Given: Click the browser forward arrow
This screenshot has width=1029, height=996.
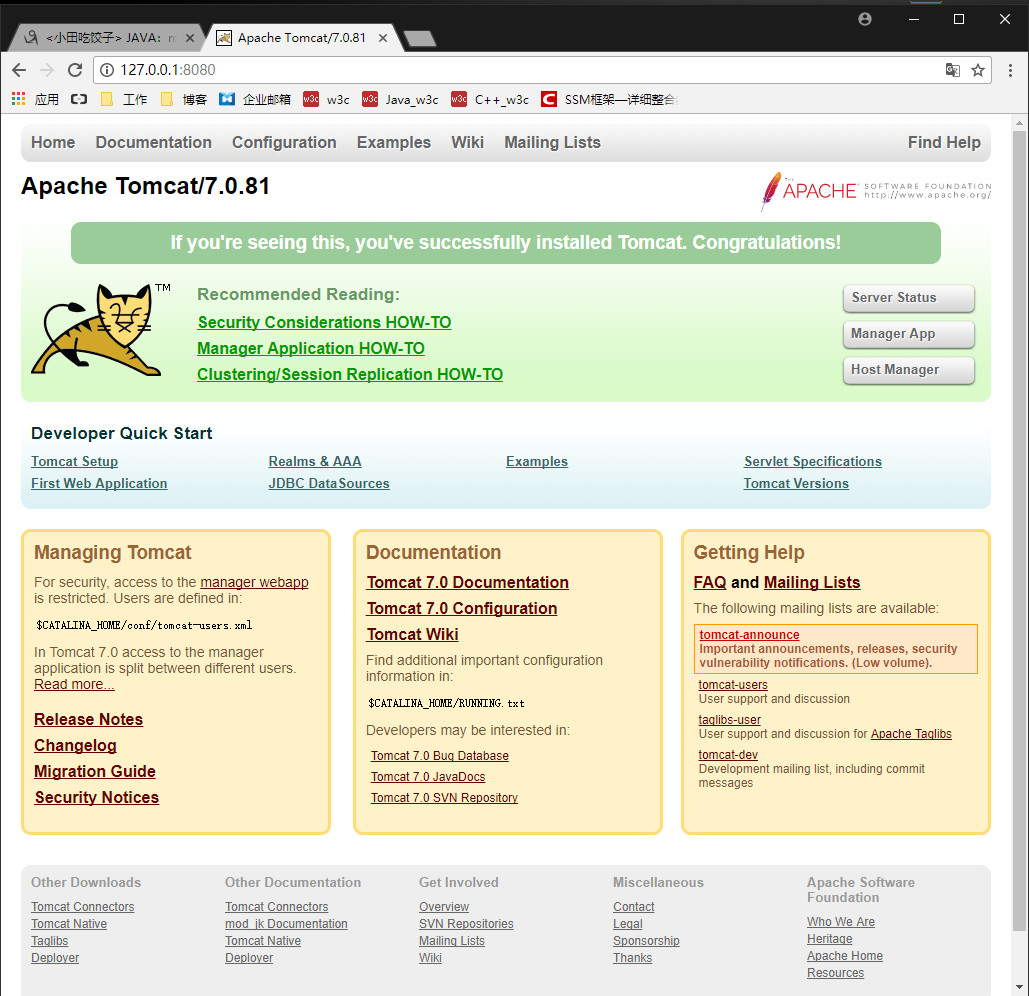Looking at the screenshot, I should (47, 70).
